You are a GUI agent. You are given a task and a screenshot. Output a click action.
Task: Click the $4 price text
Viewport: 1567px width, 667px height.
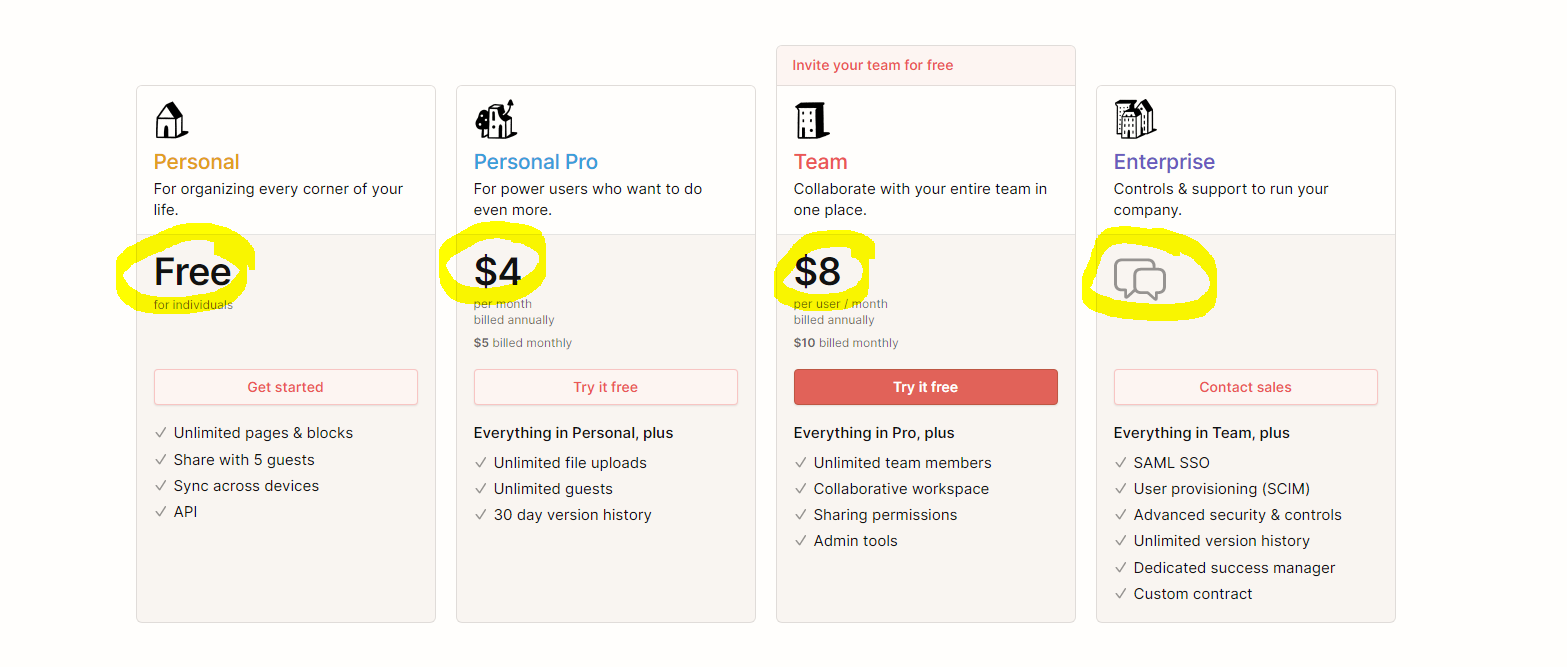tap(498, 272)
